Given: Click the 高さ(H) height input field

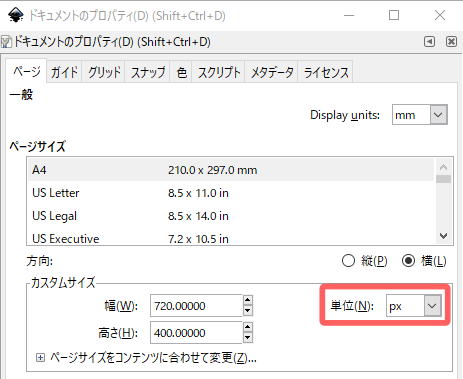Looking at the screenshot, I should point(196,333).
